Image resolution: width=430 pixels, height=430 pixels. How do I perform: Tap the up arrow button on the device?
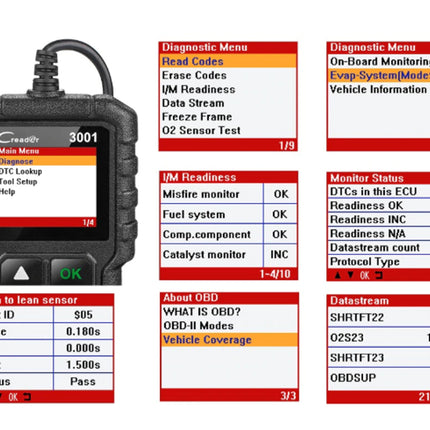tap(21, 273)
